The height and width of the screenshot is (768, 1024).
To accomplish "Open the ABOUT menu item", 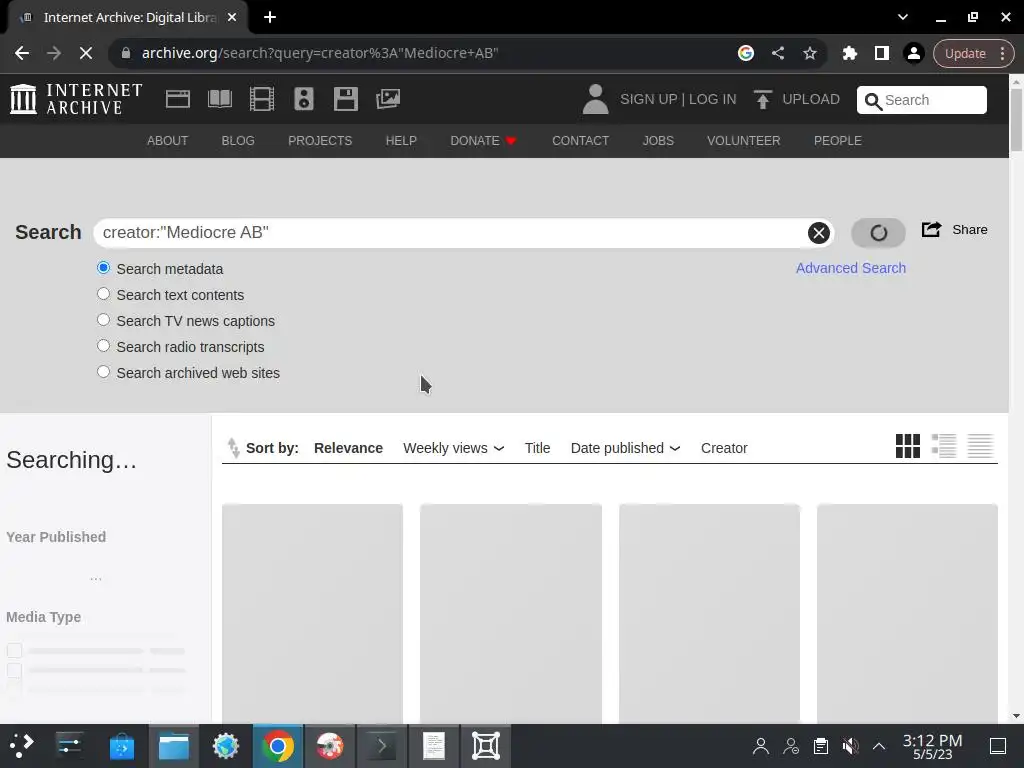I will click(167, 140).
